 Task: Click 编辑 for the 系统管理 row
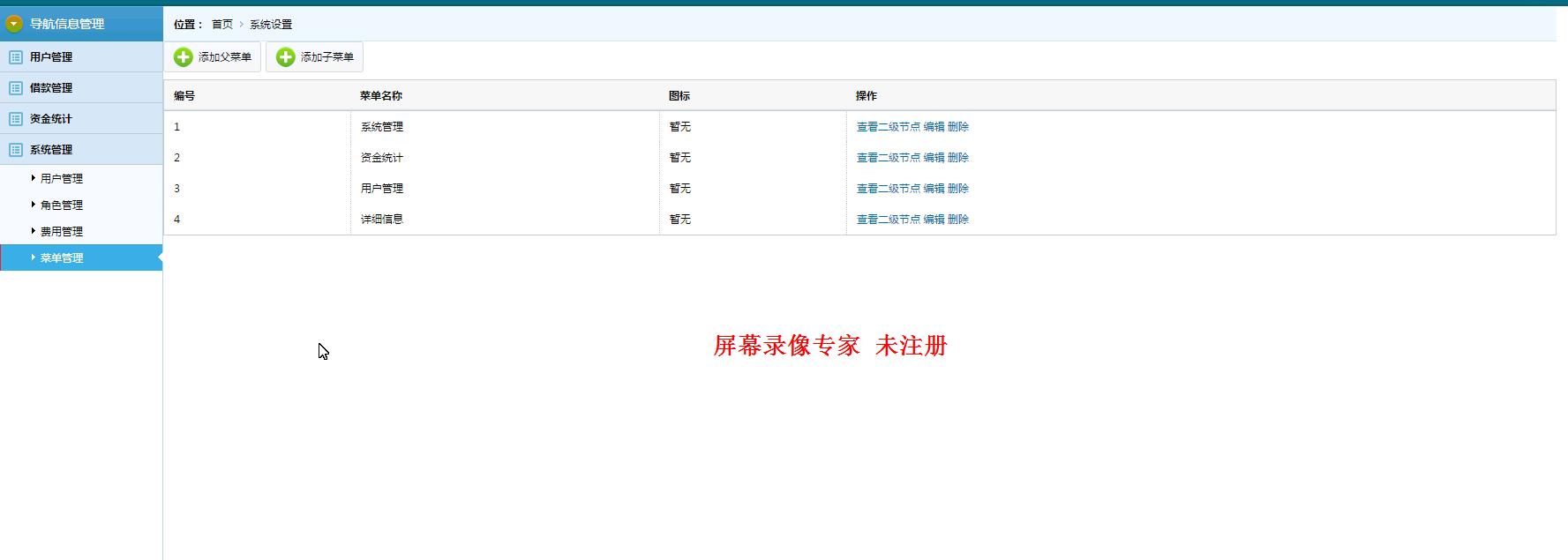click(934, 127)
